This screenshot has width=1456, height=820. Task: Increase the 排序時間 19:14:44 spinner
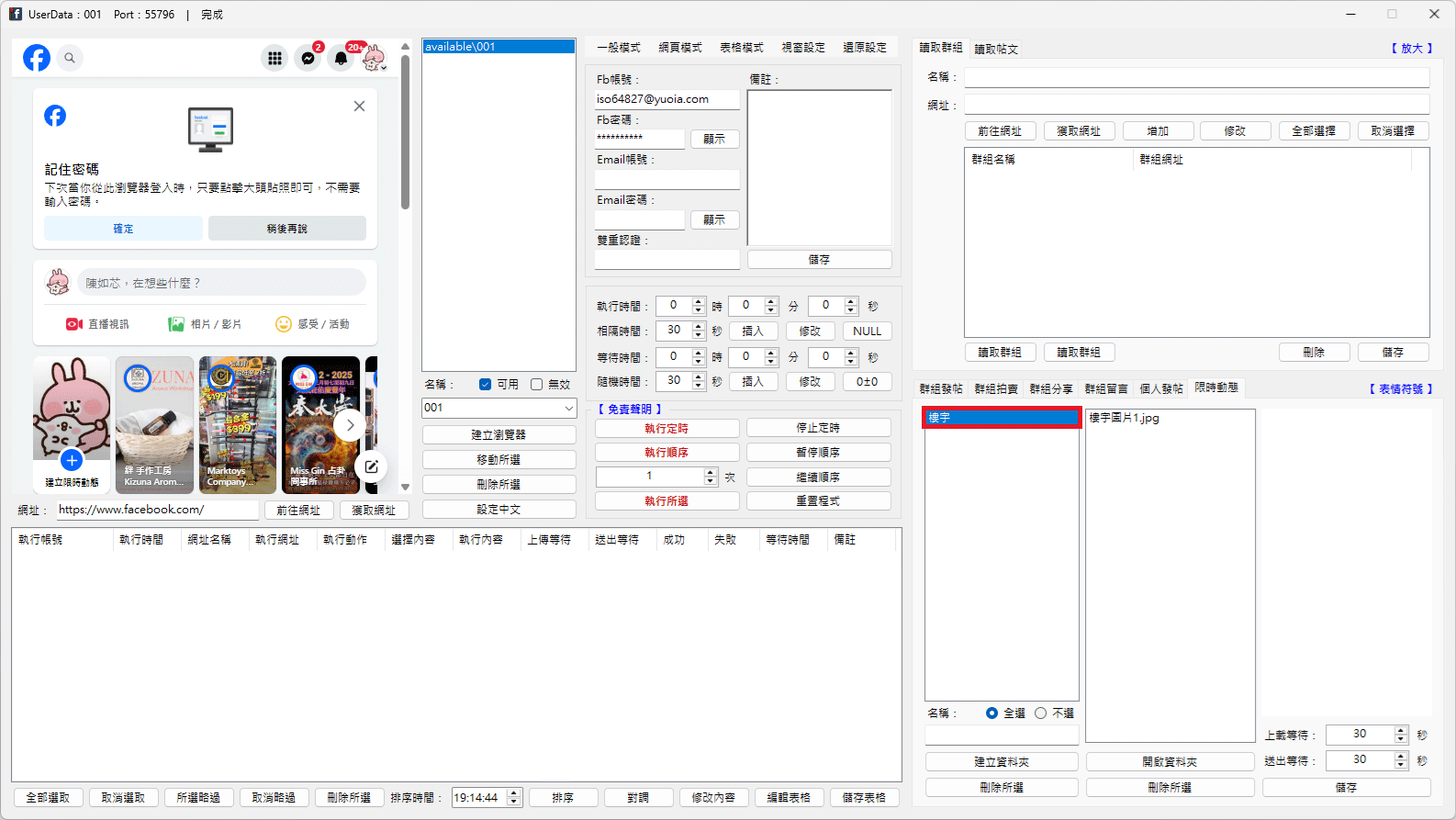(514, 793)
